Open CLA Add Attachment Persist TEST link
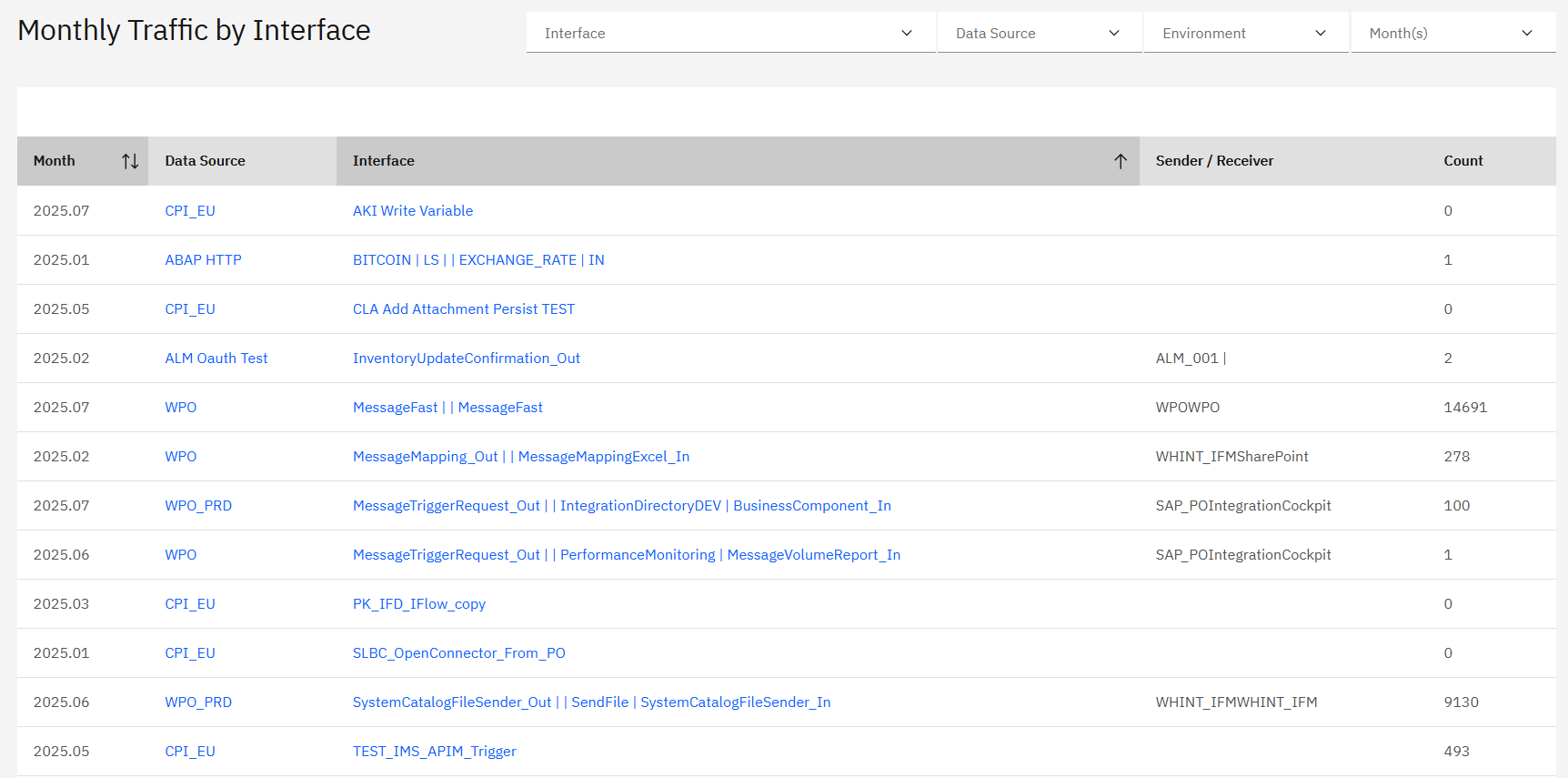Viewport: 1568px width, 778px height. click(x=464, y=308)
